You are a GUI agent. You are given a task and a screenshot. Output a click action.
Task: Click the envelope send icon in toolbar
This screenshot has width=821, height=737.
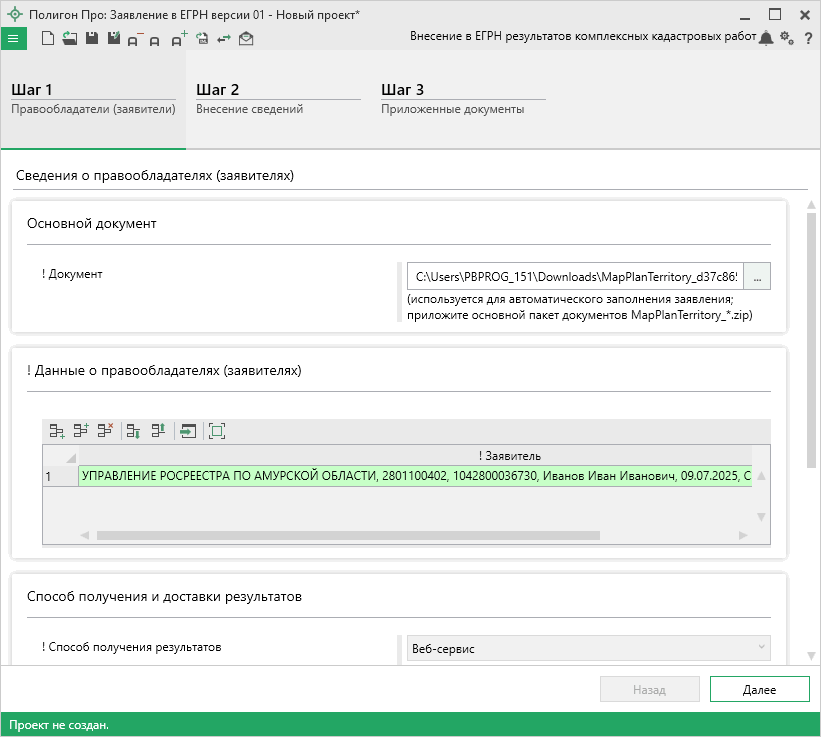tap(246, 38)
